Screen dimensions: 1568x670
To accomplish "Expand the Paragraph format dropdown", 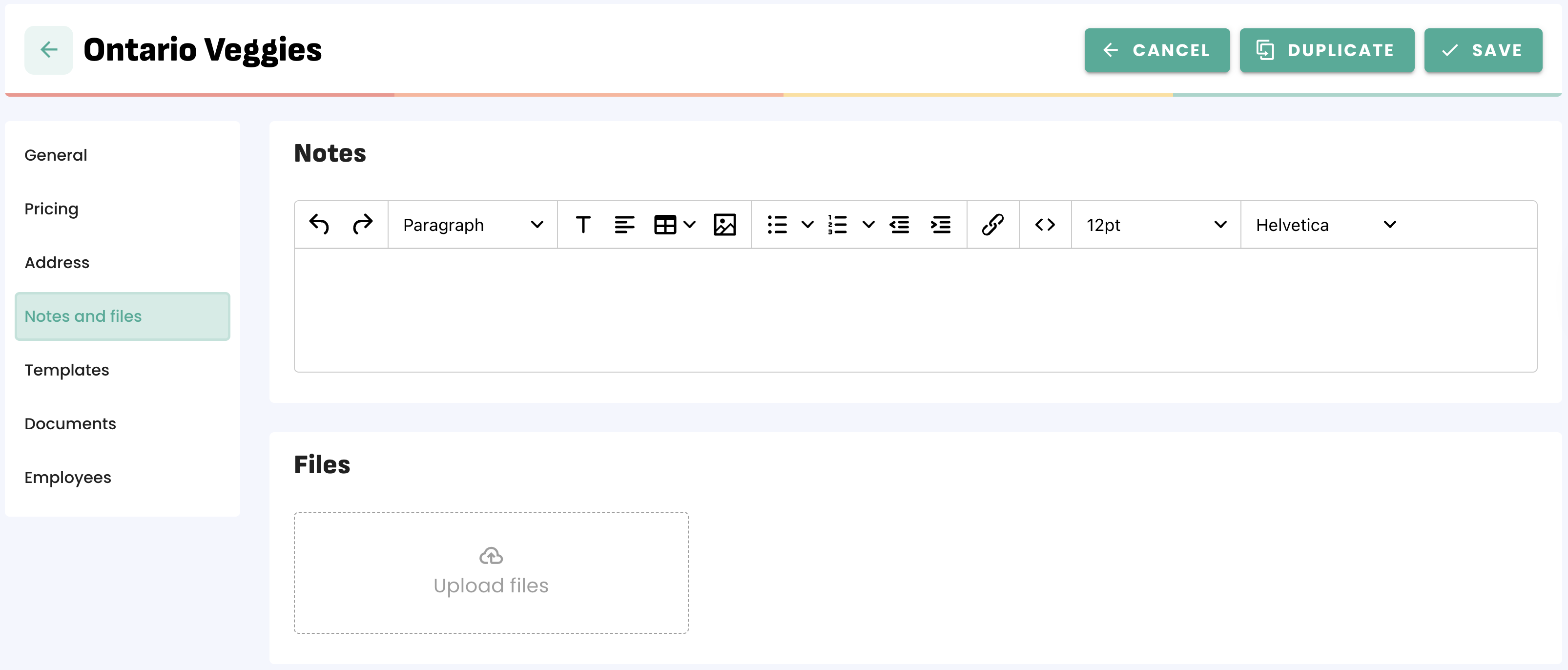I will (x=473, y=225).
